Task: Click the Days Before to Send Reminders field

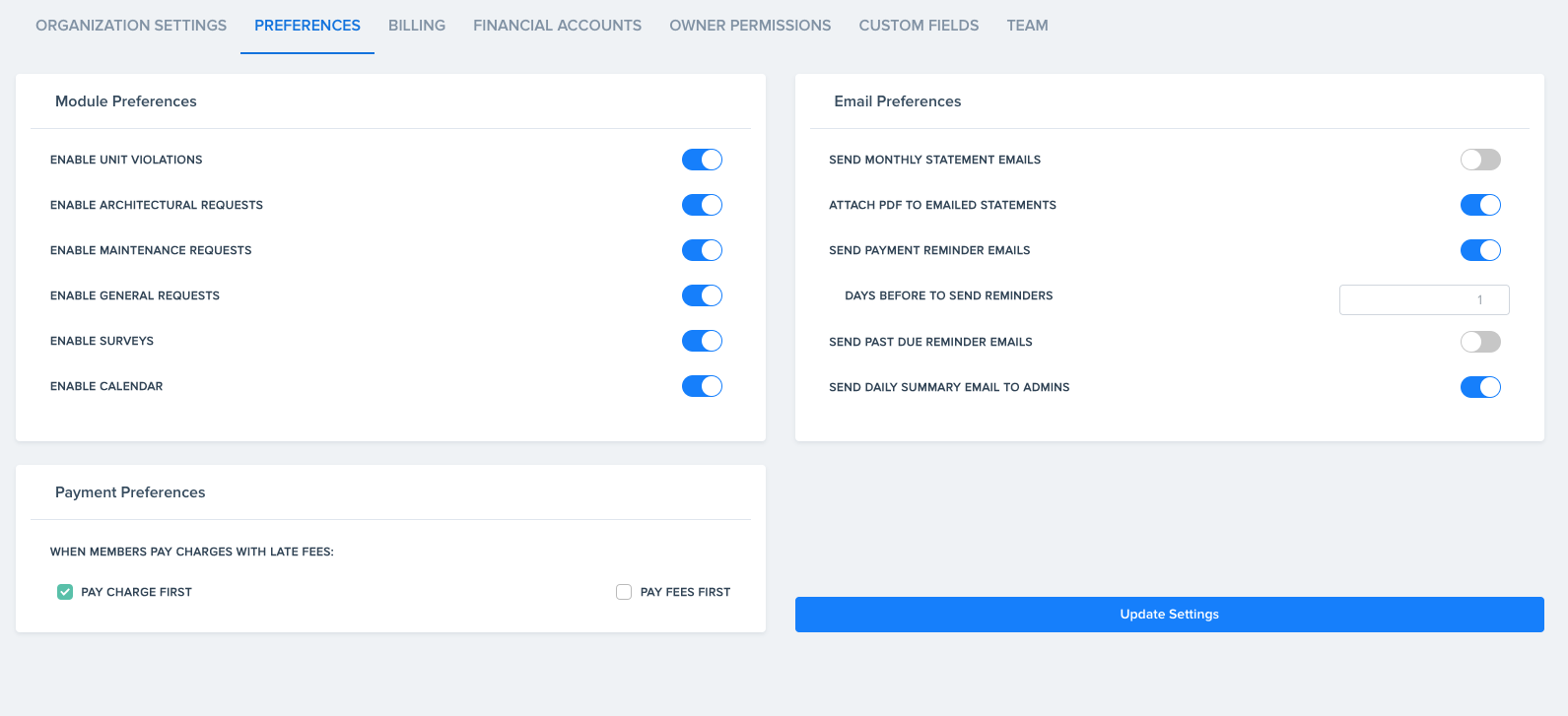Action: tap(1423, 299)
